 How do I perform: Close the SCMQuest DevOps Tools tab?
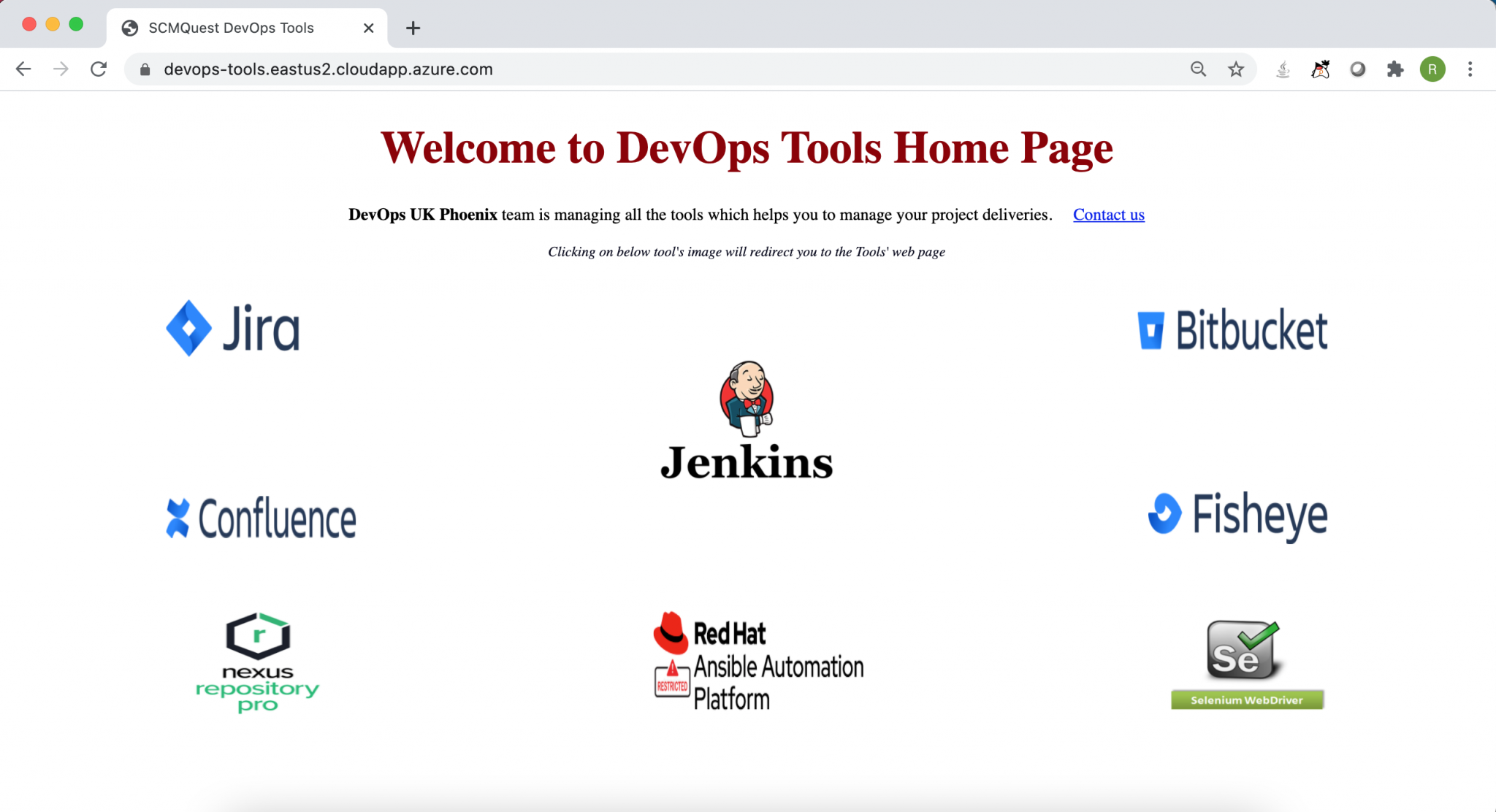pyautogui.click(x=369, y=28)
